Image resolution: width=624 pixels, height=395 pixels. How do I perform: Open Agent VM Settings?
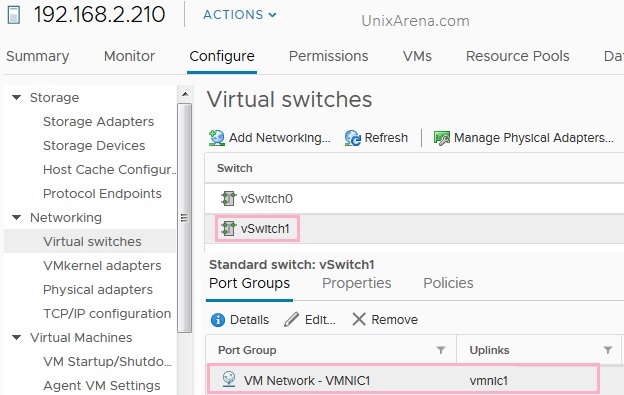pos(102,385)
